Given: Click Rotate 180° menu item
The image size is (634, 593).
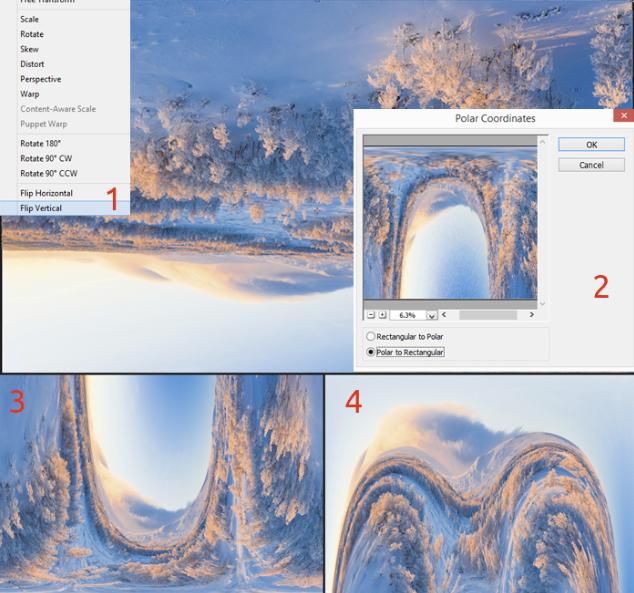Looking at the screenshot, I should (40, 143).
